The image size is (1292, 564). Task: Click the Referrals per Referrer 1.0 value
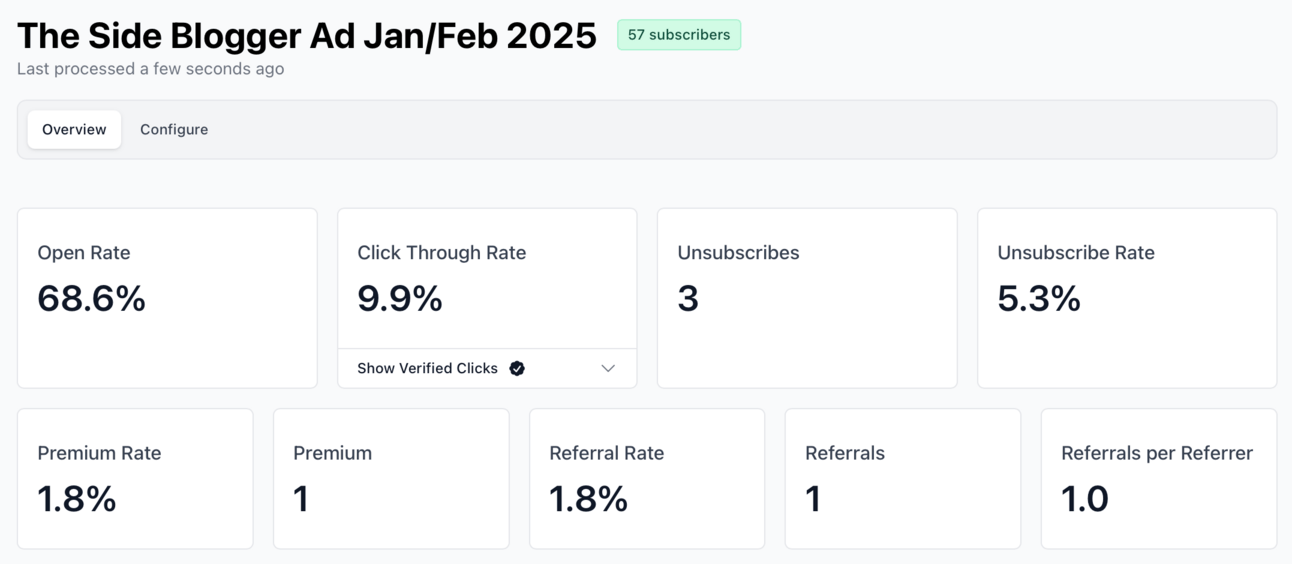click(x=1085, y=498)
